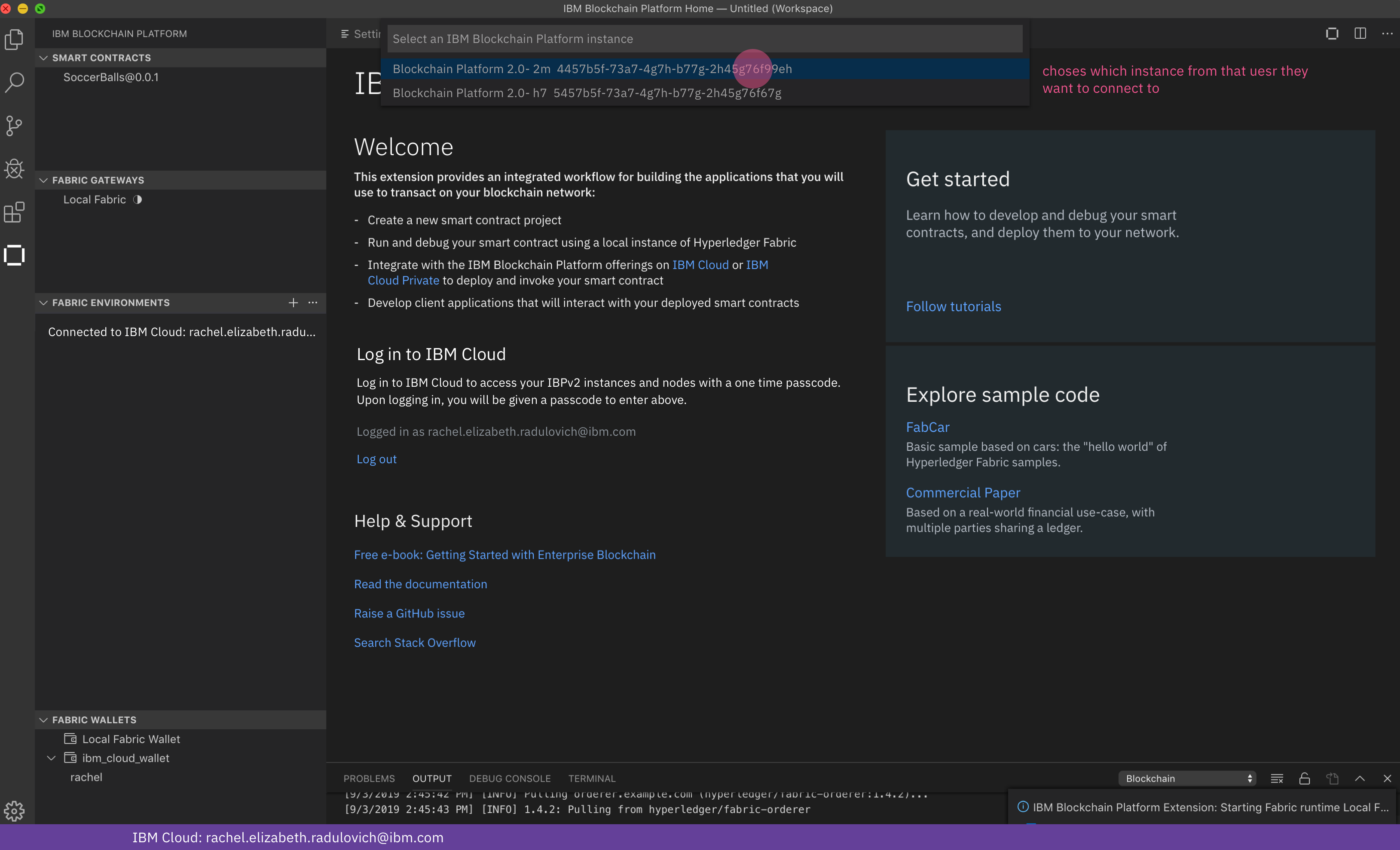Add a new Fabric environment with the plus icon

[293, 303]
